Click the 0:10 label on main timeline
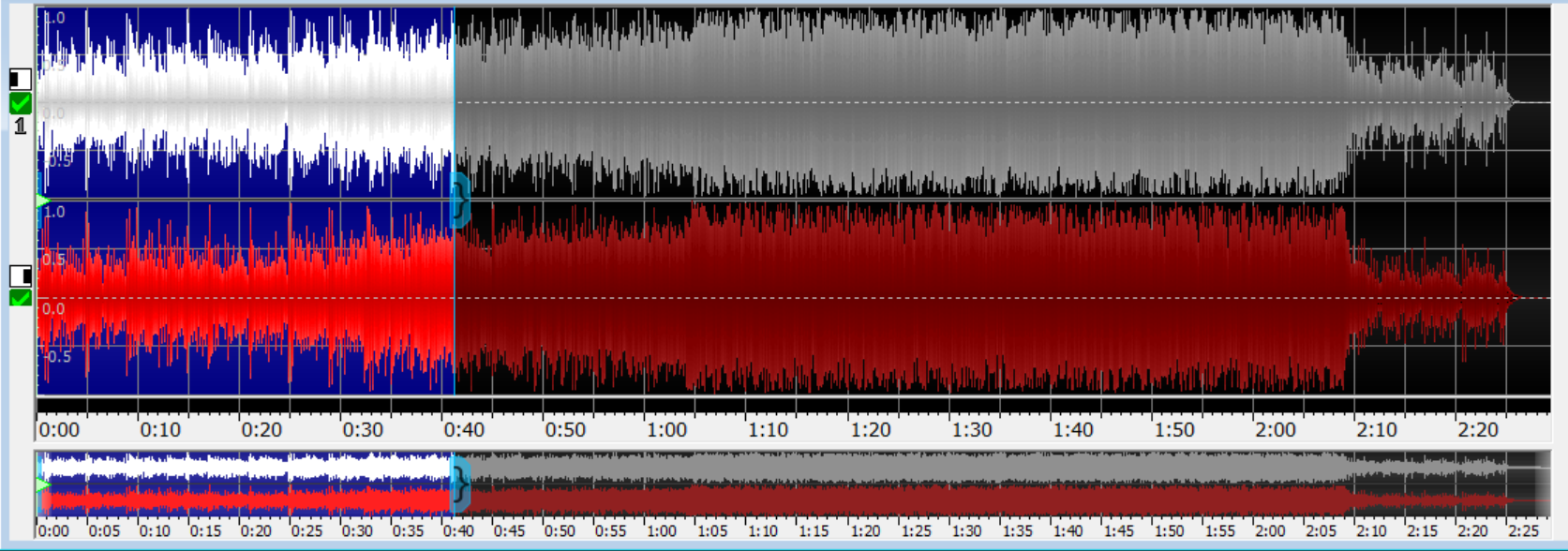Image resolution: width=1568 pixels, height=551 pixels. [160, 430]
